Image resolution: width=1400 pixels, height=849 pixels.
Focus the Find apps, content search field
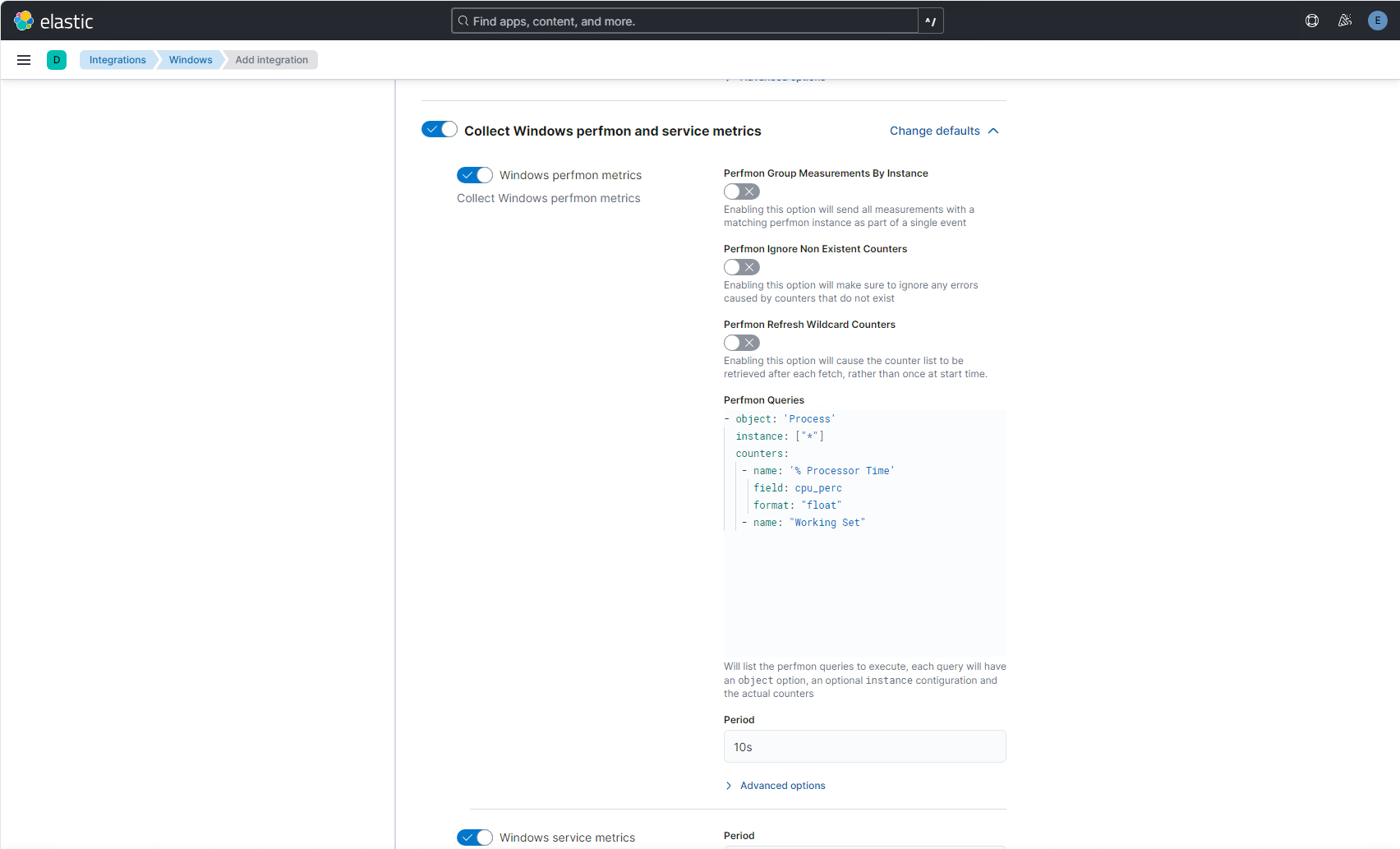coord(685,21)
